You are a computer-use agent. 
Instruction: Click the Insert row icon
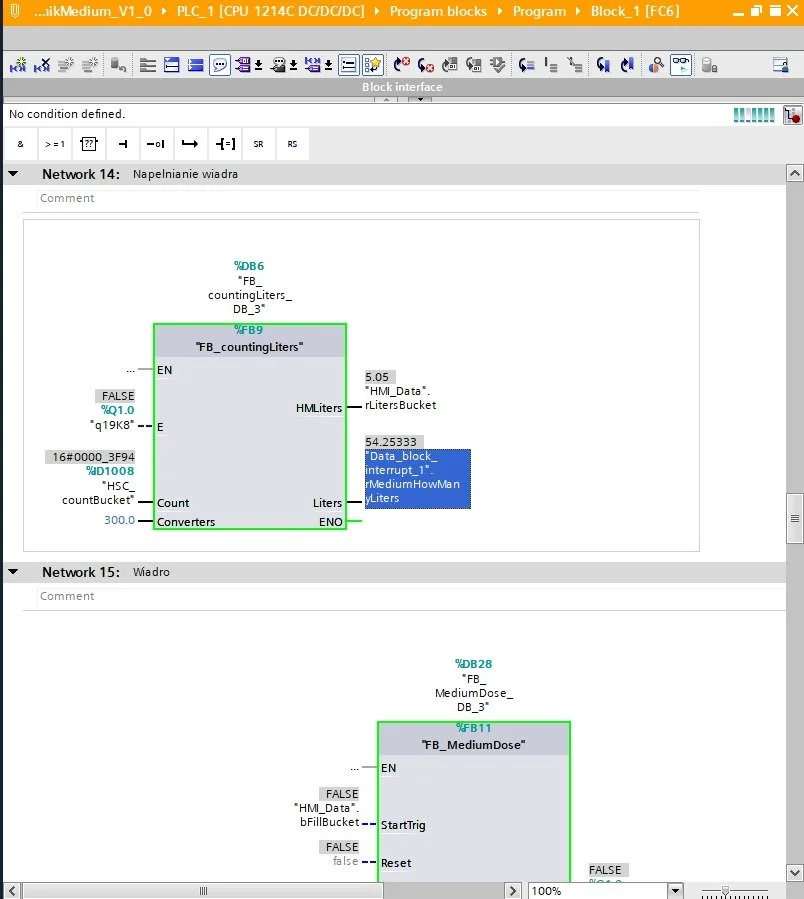(x=66, y=65)
